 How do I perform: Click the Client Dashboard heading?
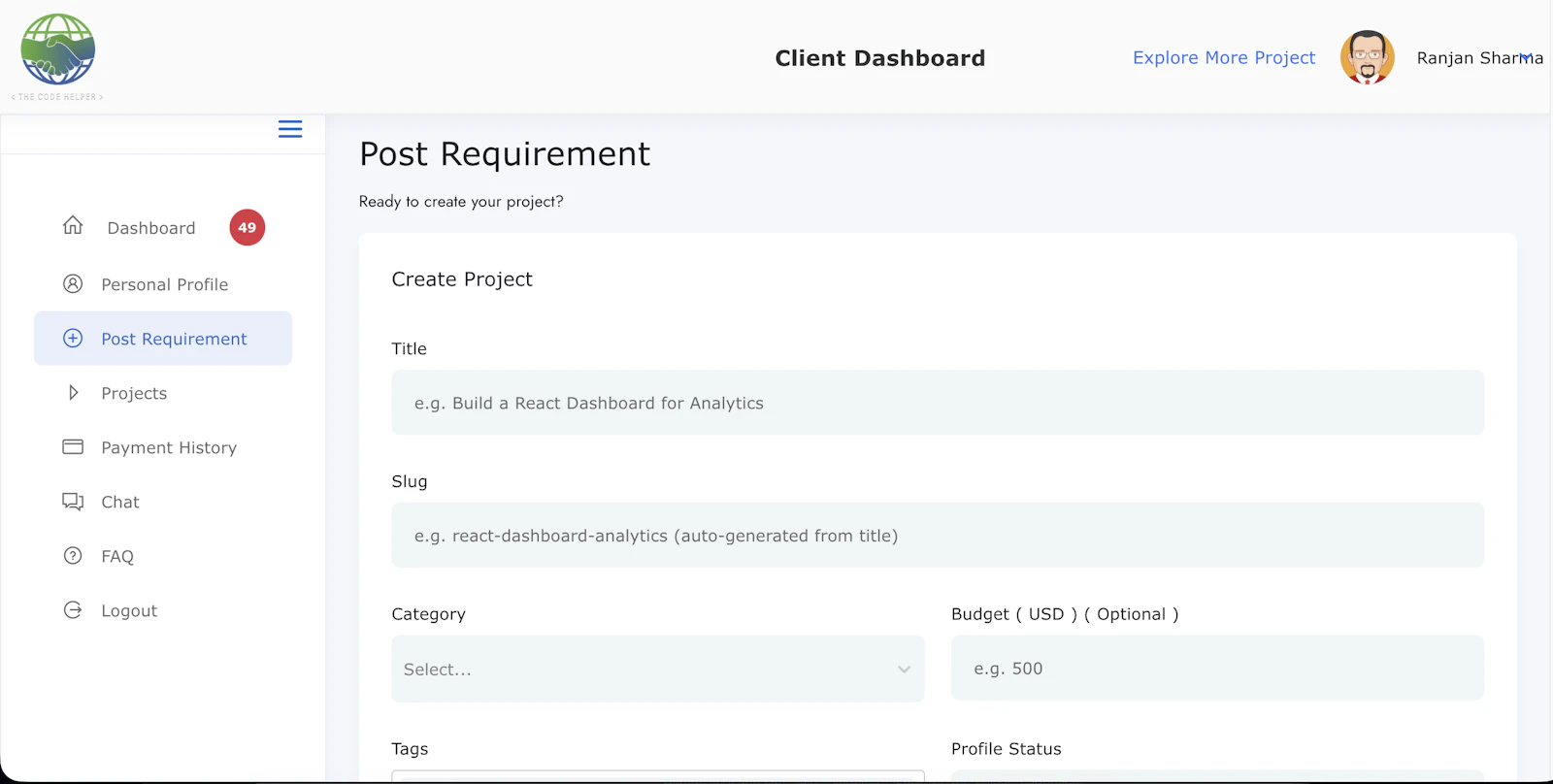coord(880,58)
